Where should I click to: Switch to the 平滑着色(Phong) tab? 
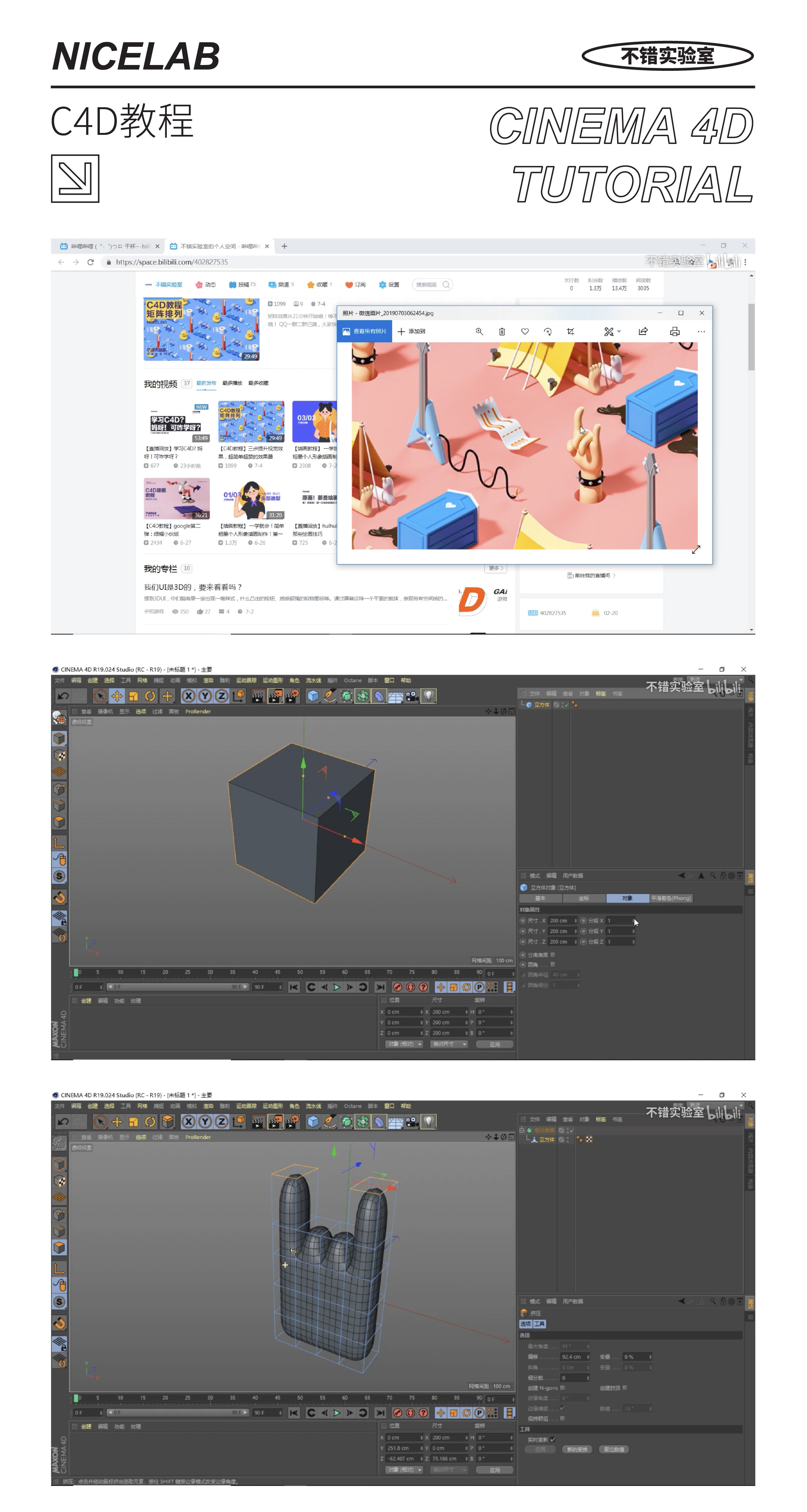(671, 898)
